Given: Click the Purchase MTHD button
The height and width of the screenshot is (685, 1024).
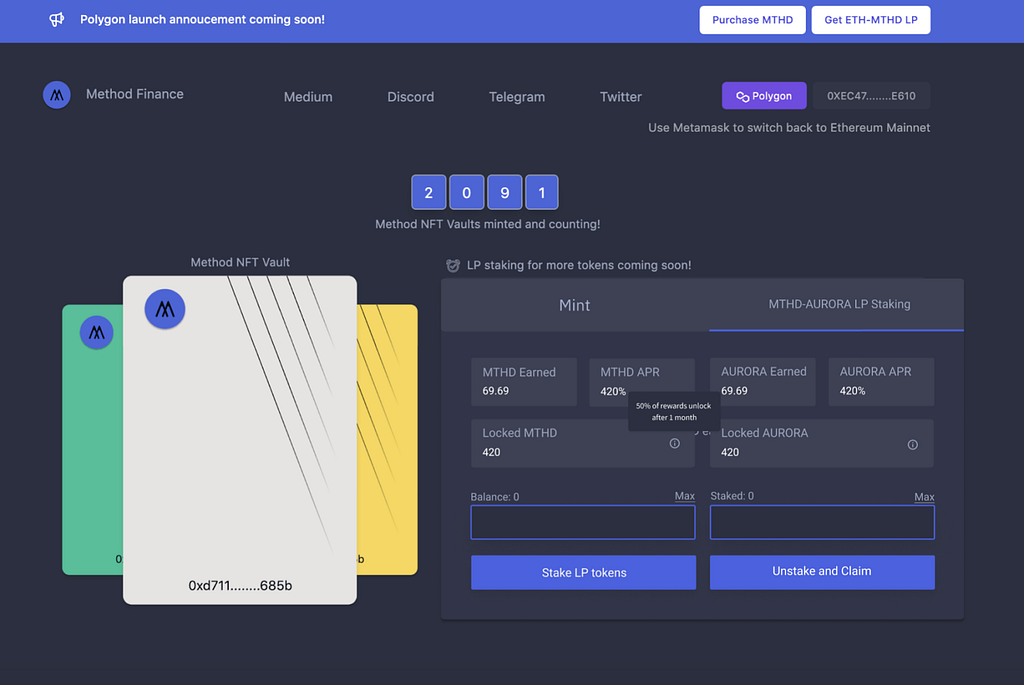Looking at the screenshot, I should point(752,20).
